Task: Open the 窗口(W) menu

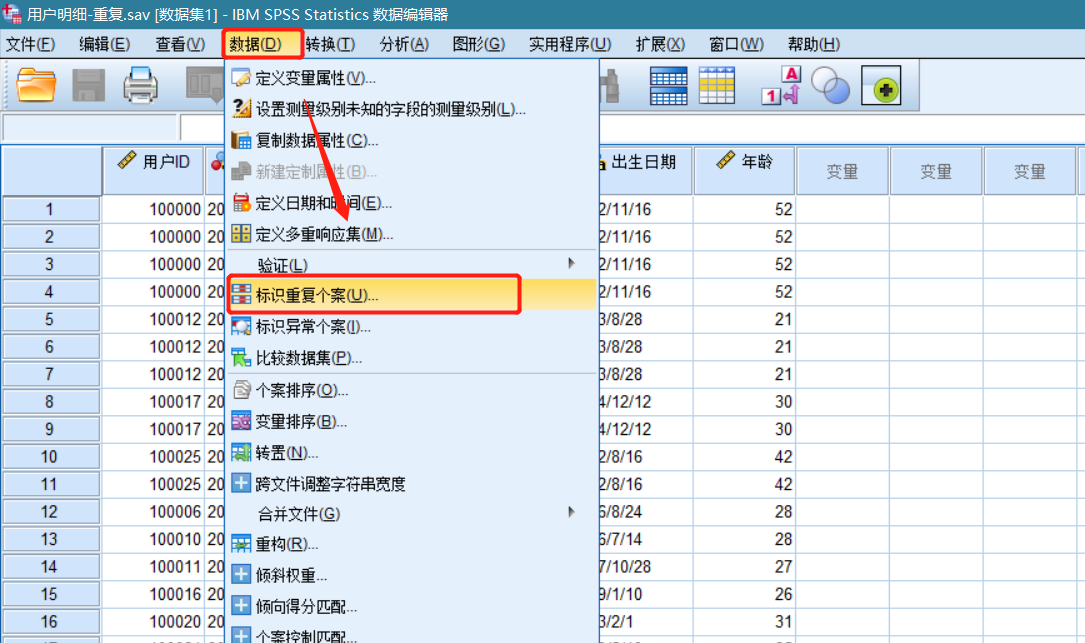Action: (x=737, y=44)
